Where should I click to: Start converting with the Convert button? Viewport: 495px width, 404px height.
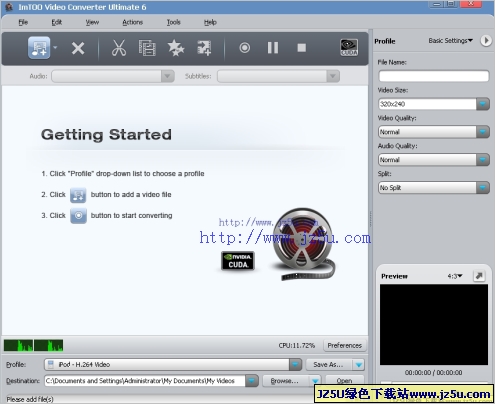click(x=244, y=48)
